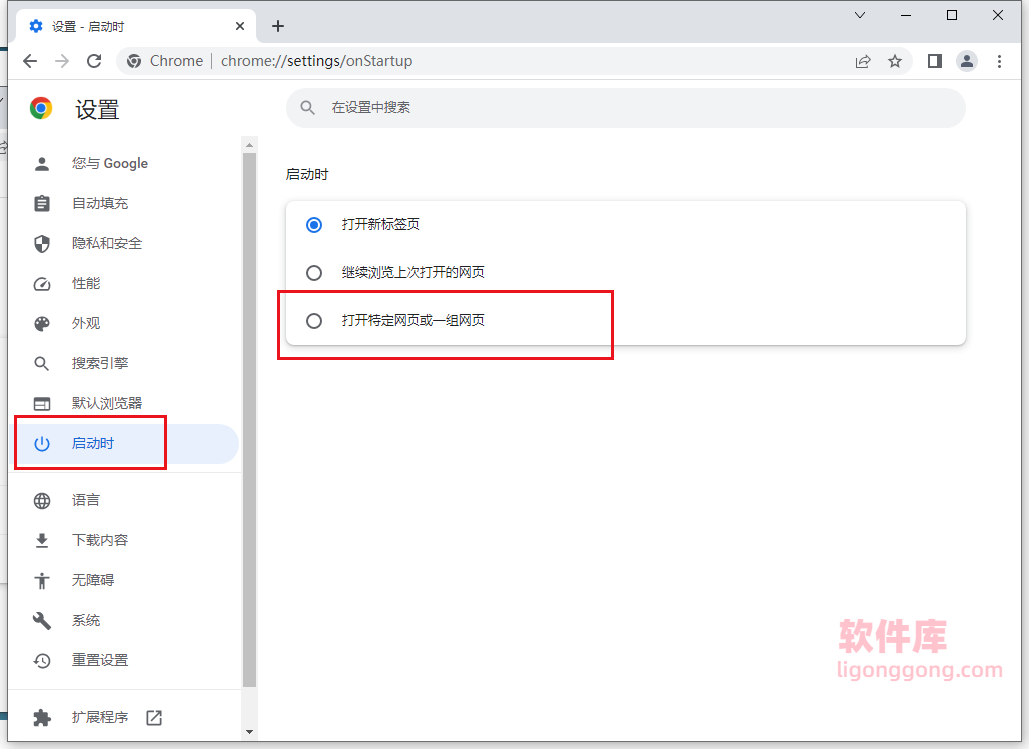Screen dimensions: 1029x749
Task: Click sidebar scrollbar down arrow
Action: tap(249, 732)
